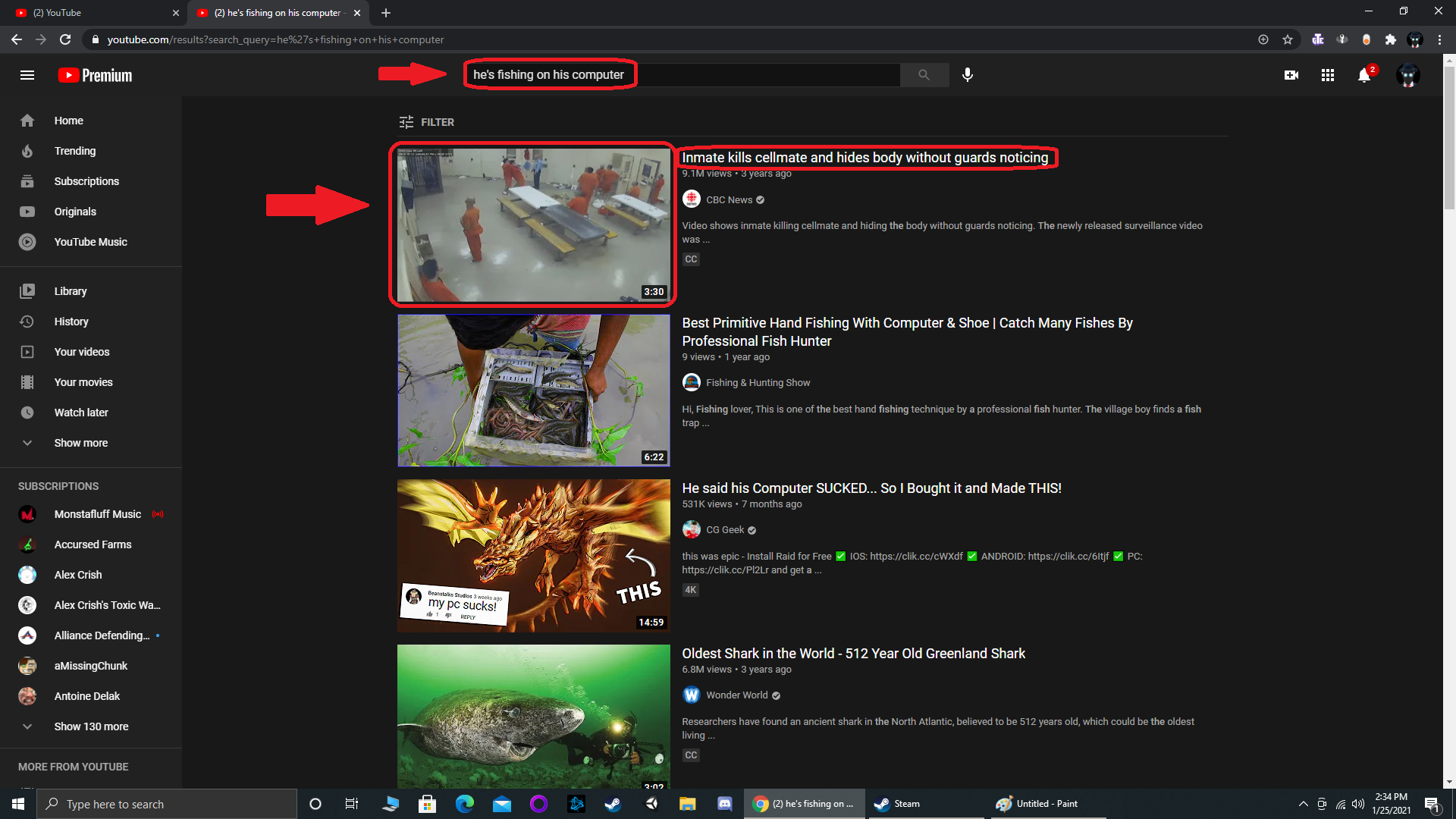Click the search magnifier button
1456x819 pixels.
click(924, 75)
